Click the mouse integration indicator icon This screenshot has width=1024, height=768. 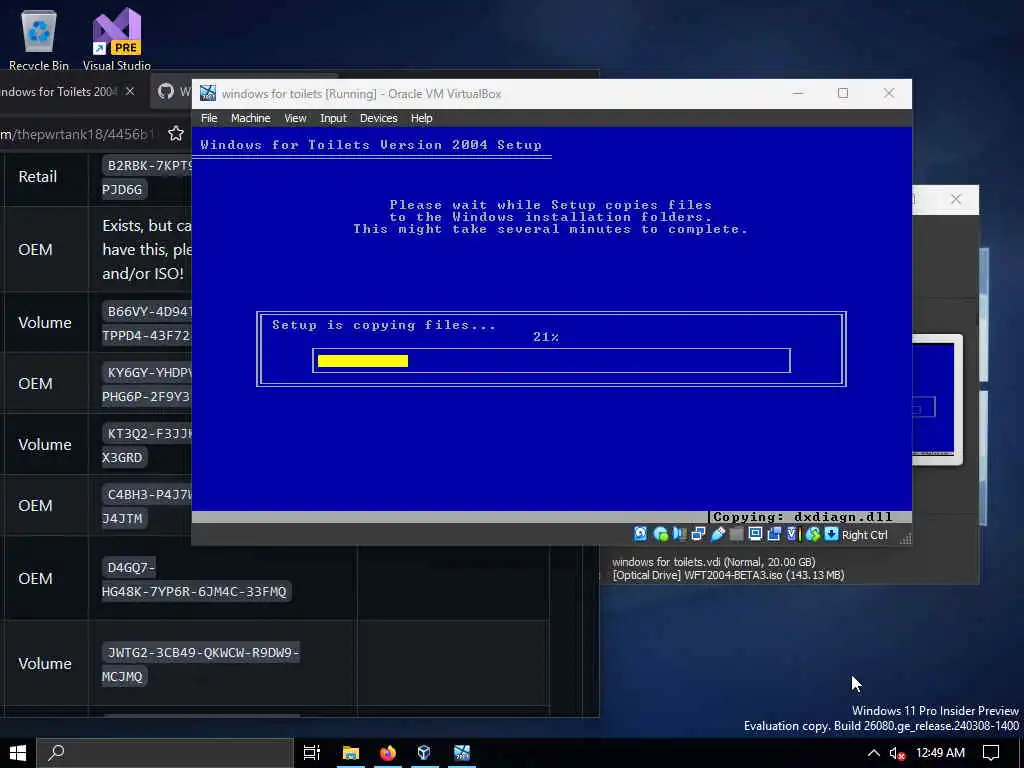(812, 534)
